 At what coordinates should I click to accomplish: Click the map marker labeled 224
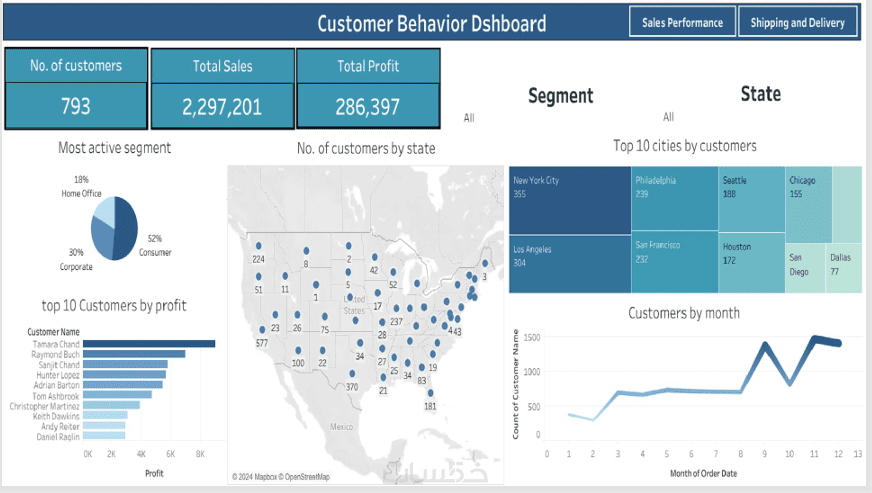pos(259,246)
